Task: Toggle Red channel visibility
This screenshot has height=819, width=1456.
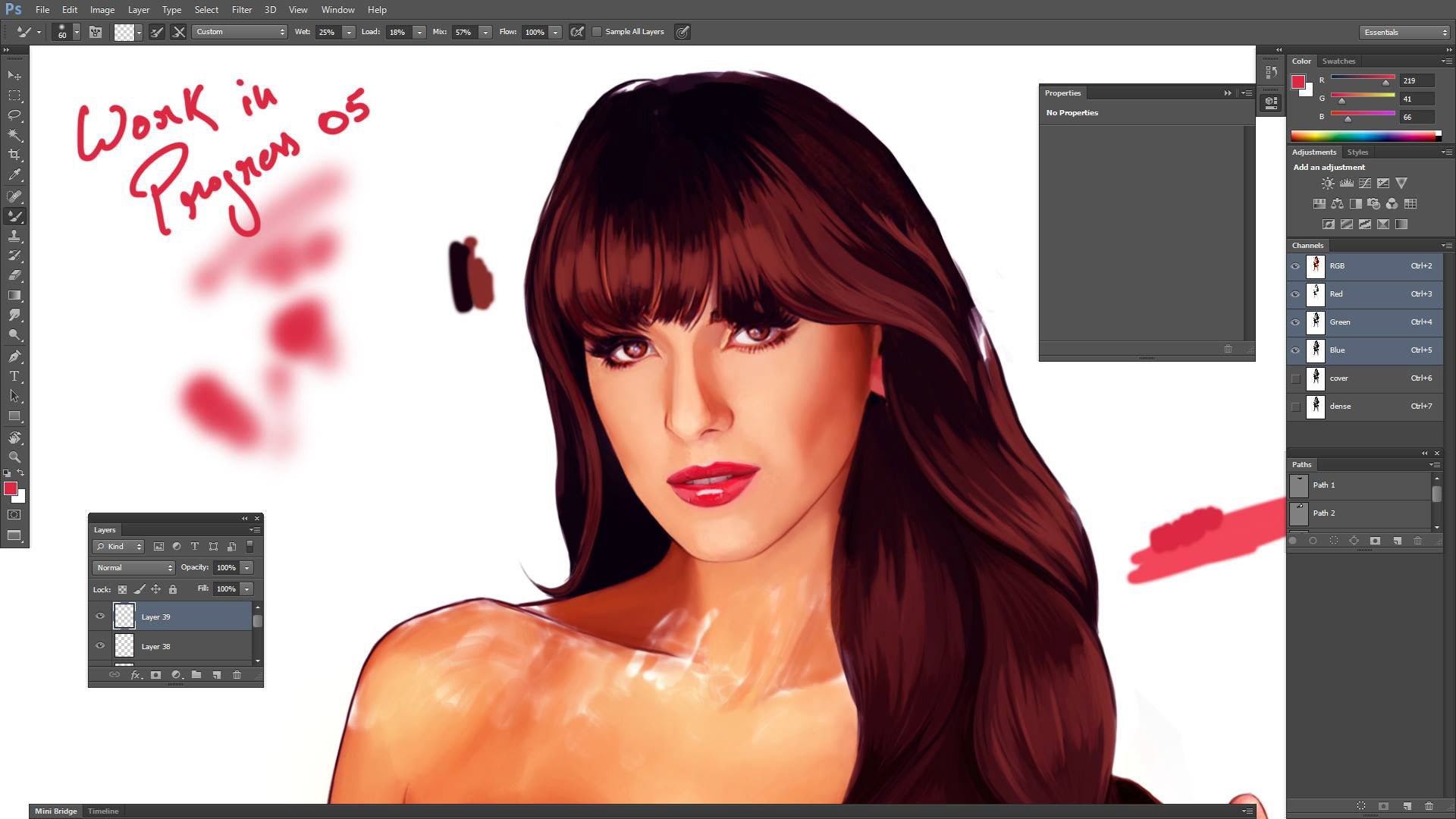Action: [1295, 294]
